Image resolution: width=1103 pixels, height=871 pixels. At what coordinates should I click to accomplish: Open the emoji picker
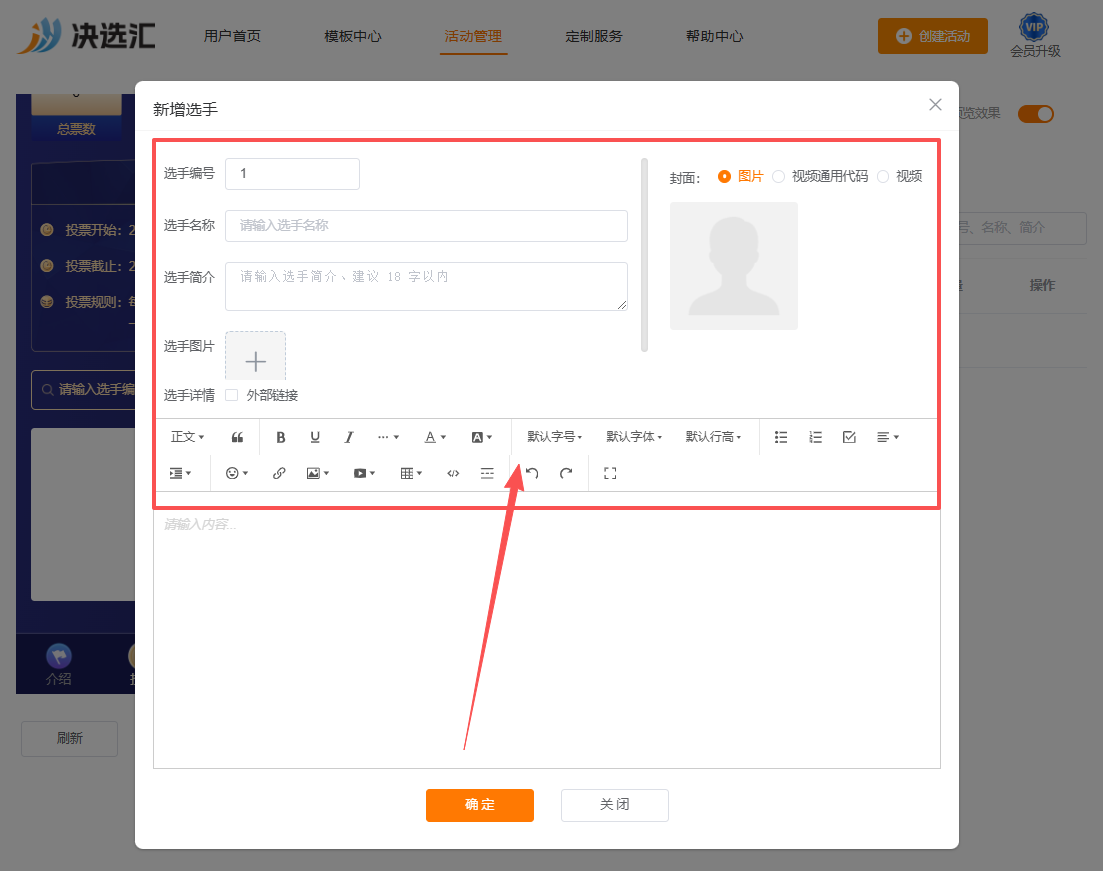(x=236, y=473)
